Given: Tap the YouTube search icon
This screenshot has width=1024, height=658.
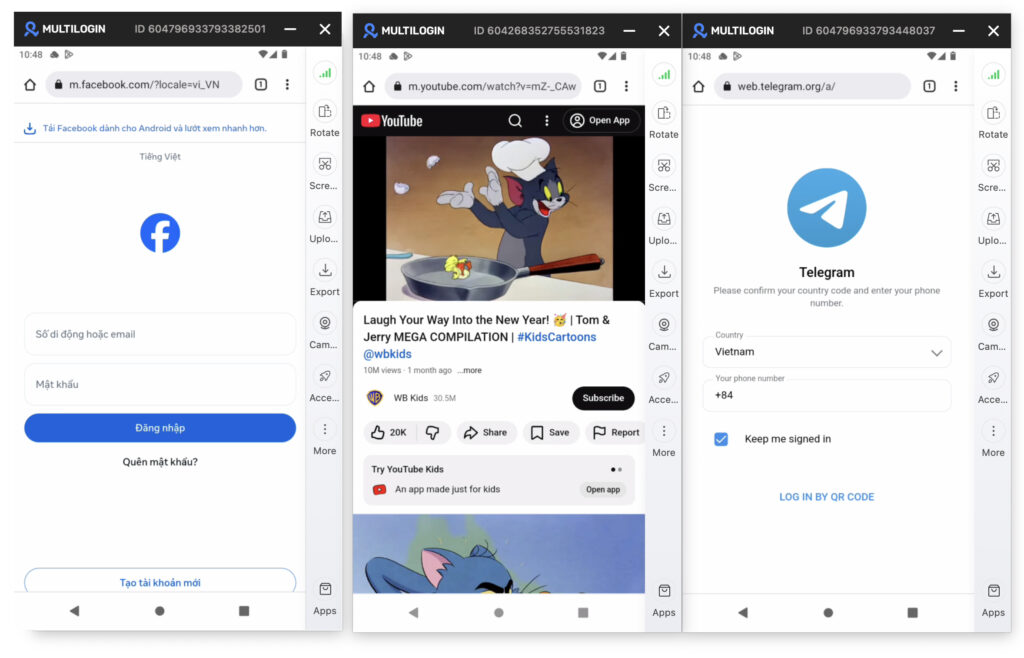Looking at the screenshot, I should [515, 120].
